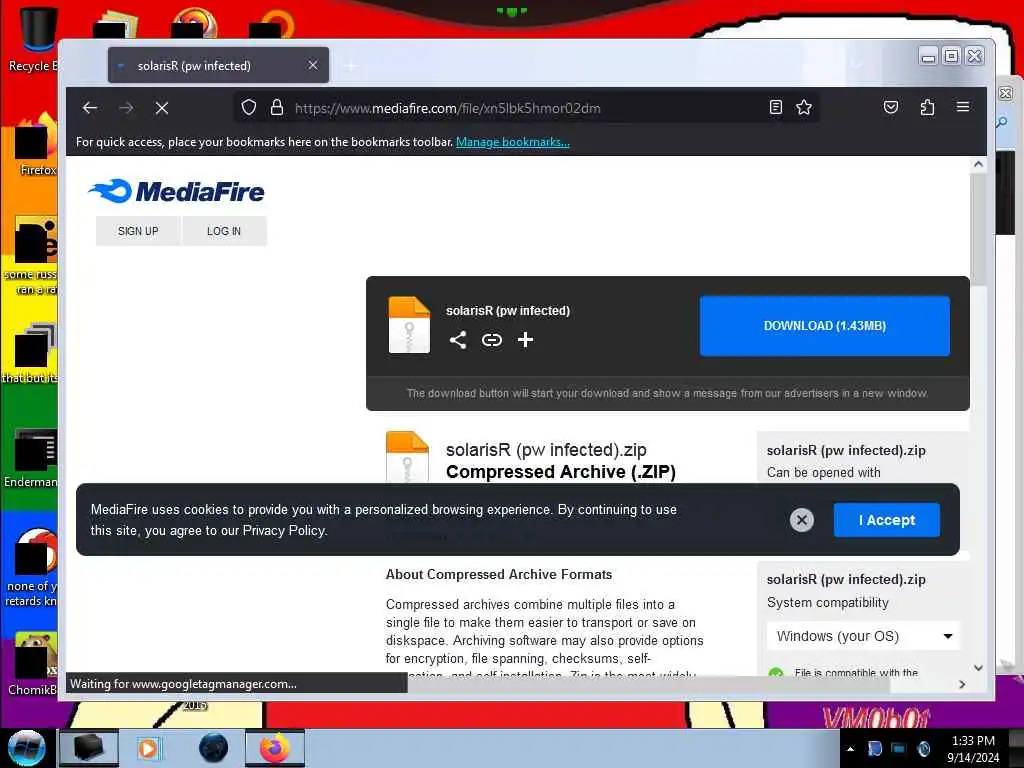This screenshot has width=1024, height=768.
Task: Click the page scrollbar down arrow
Action: coord(978,667)
